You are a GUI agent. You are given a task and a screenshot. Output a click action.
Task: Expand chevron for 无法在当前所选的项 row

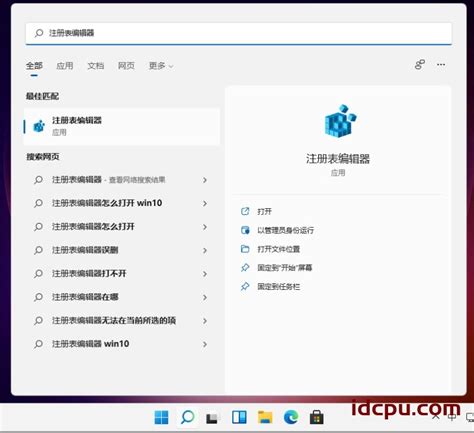pos(205,321)
